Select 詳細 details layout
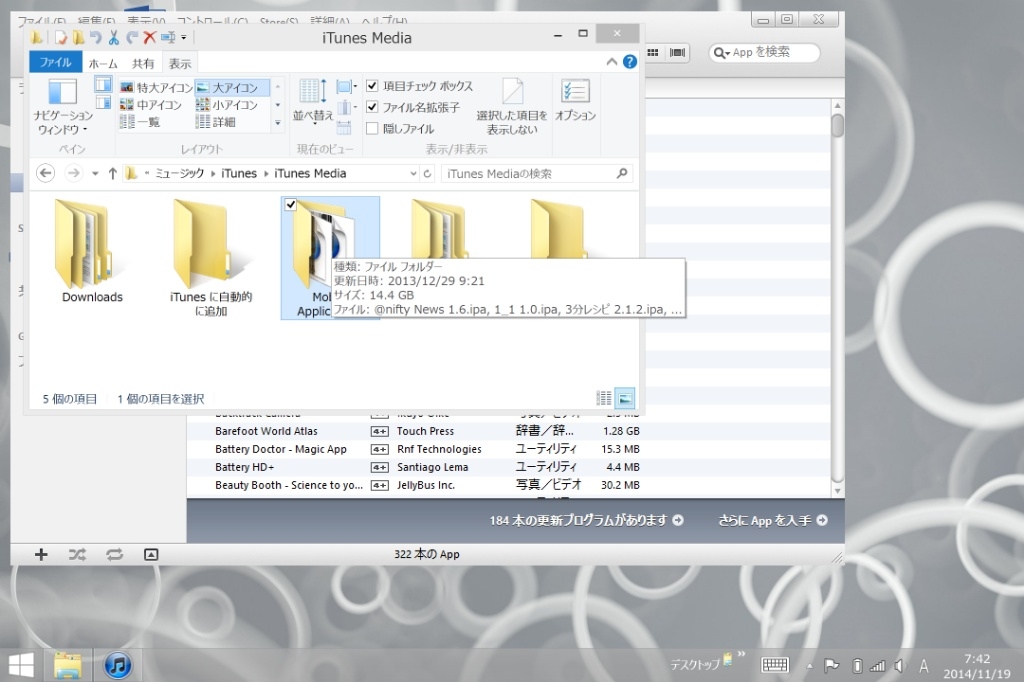Viewport: 1024px width, 682px height. click(217, 122)
